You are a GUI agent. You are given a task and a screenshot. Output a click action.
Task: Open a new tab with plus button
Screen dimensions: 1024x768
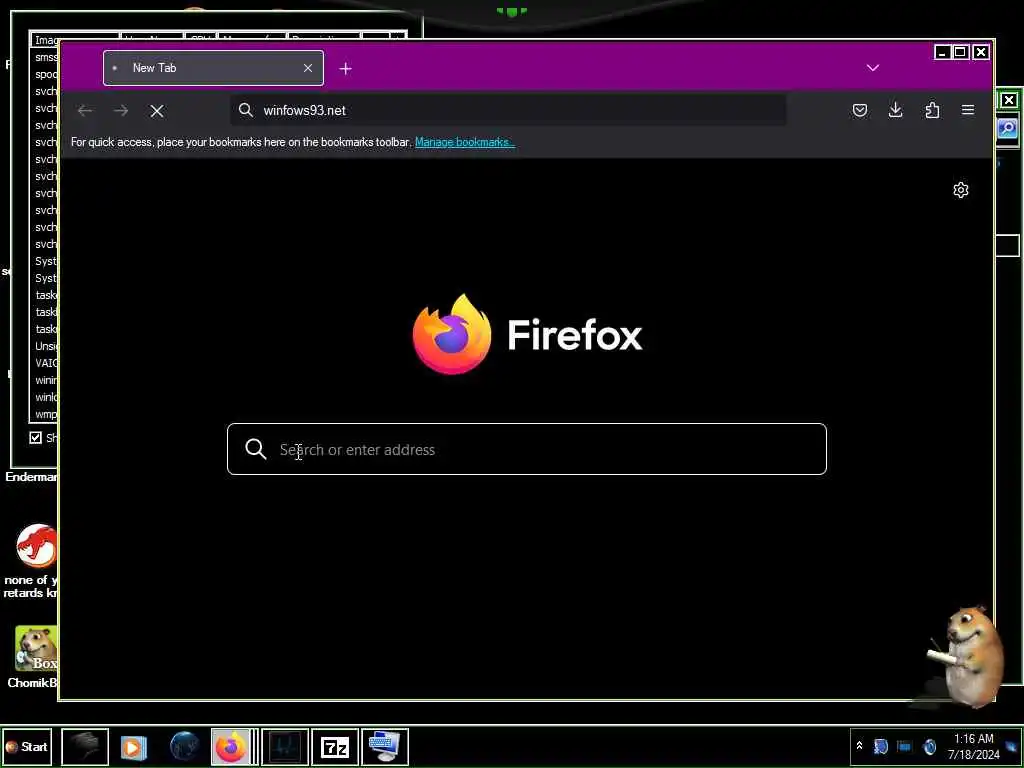tap(345, 68)
